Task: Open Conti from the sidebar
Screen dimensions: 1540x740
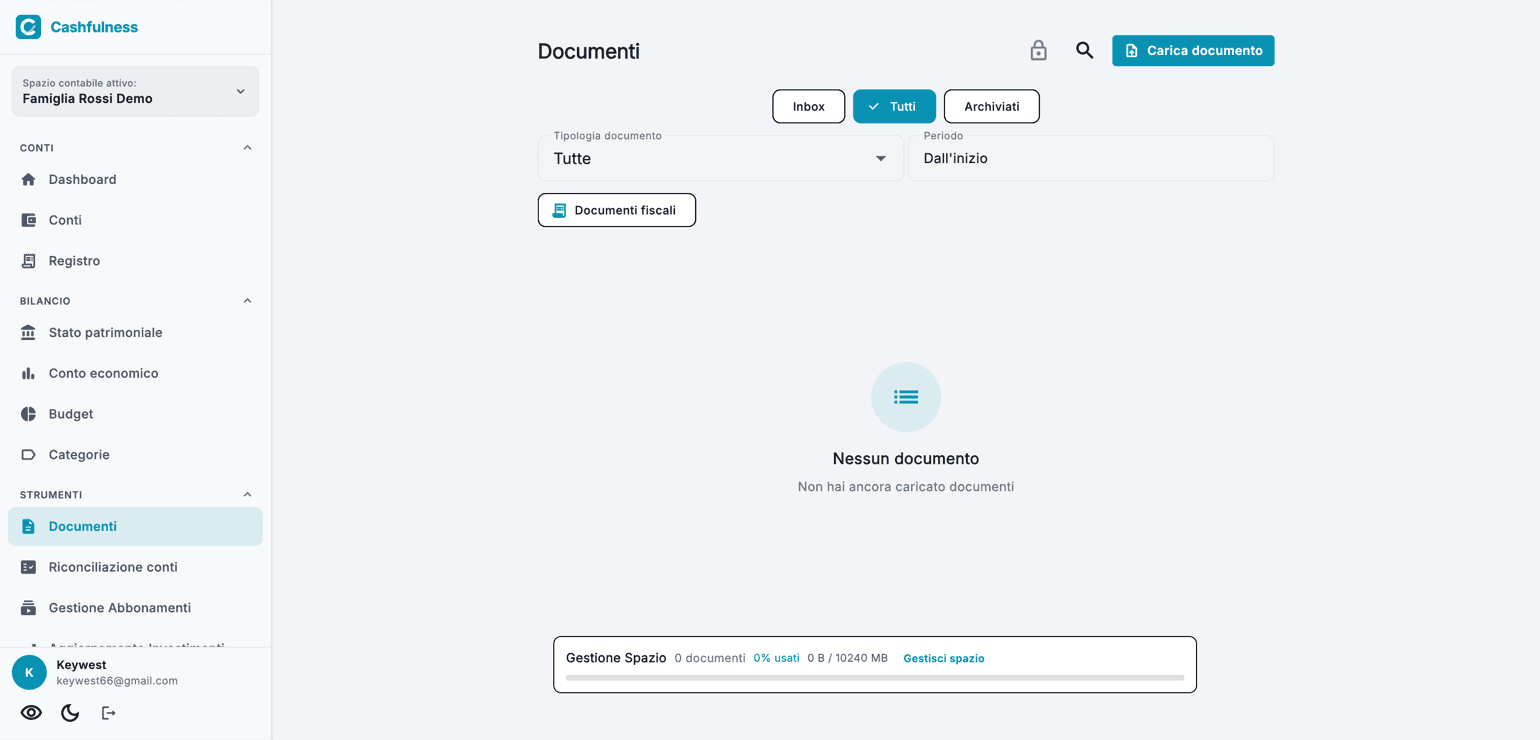Action: (x=135, y=220)
